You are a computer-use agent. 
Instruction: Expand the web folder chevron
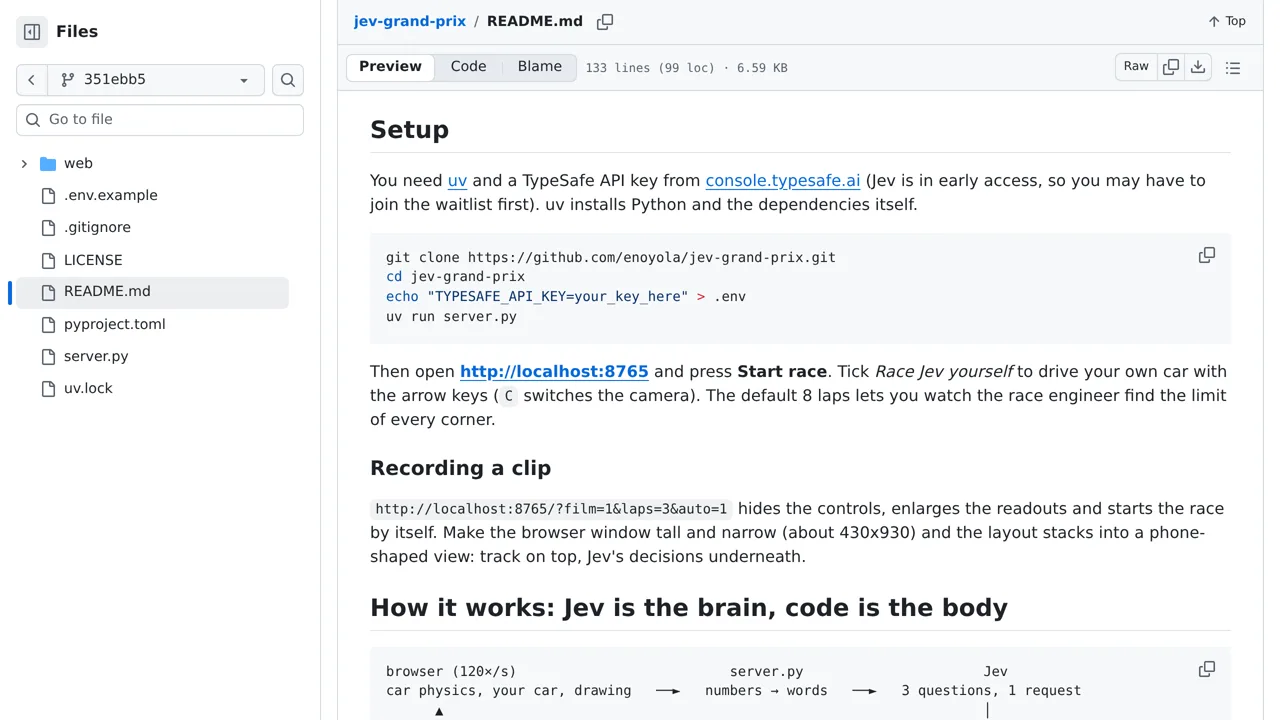[24, 163]
